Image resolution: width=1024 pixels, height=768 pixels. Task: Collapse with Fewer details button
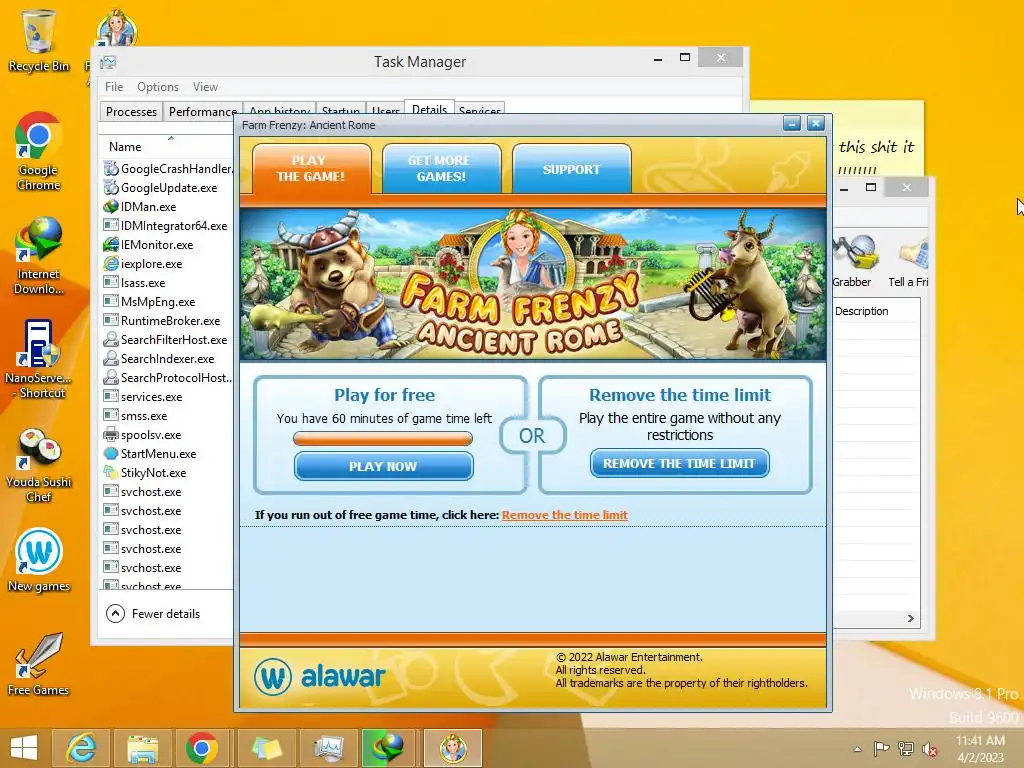coord(153,614)
